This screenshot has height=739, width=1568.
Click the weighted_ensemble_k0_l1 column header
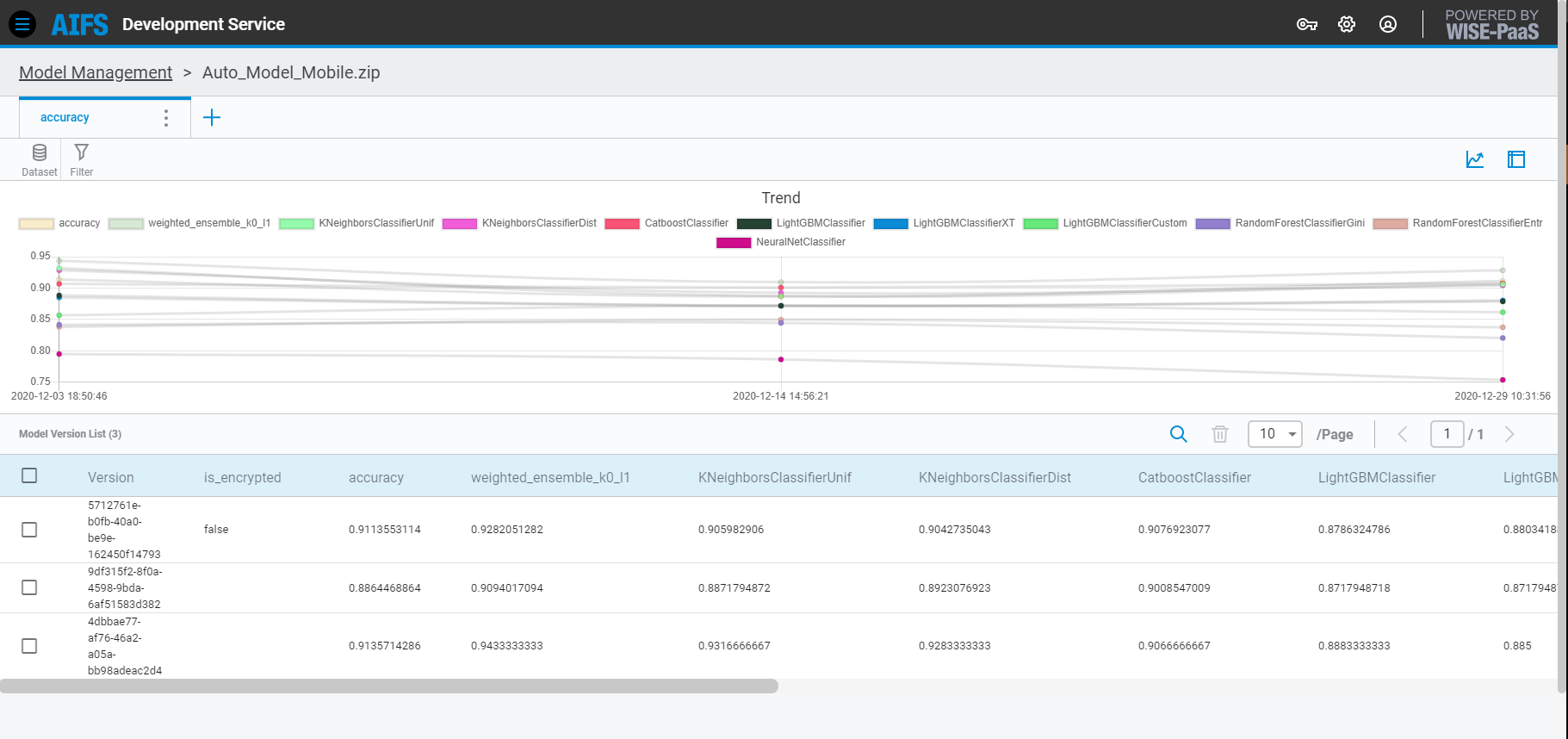tap(550, 477)
